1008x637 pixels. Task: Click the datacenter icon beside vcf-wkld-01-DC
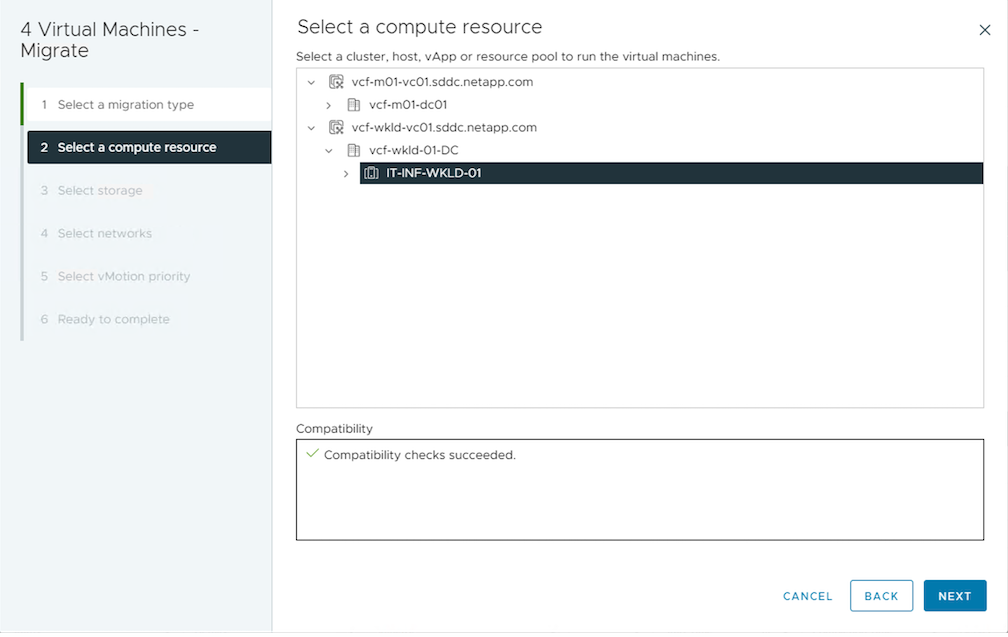coord(353,151)
